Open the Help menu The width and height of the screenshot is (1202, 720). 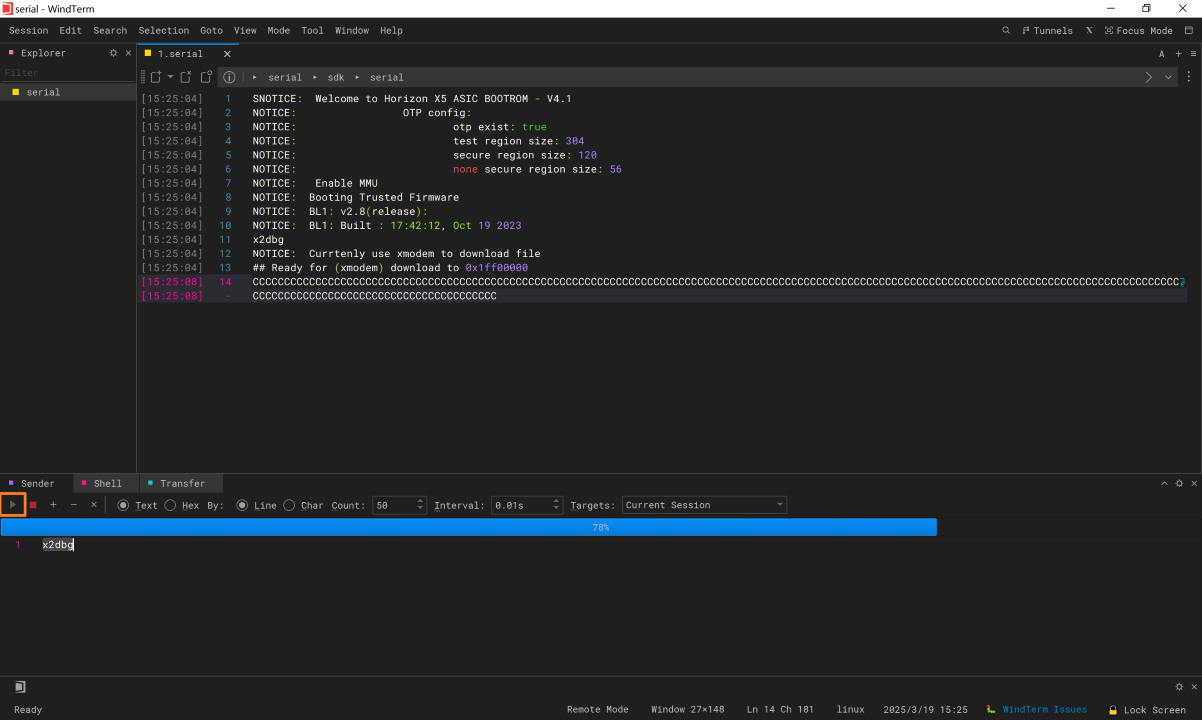coord(391,31)
